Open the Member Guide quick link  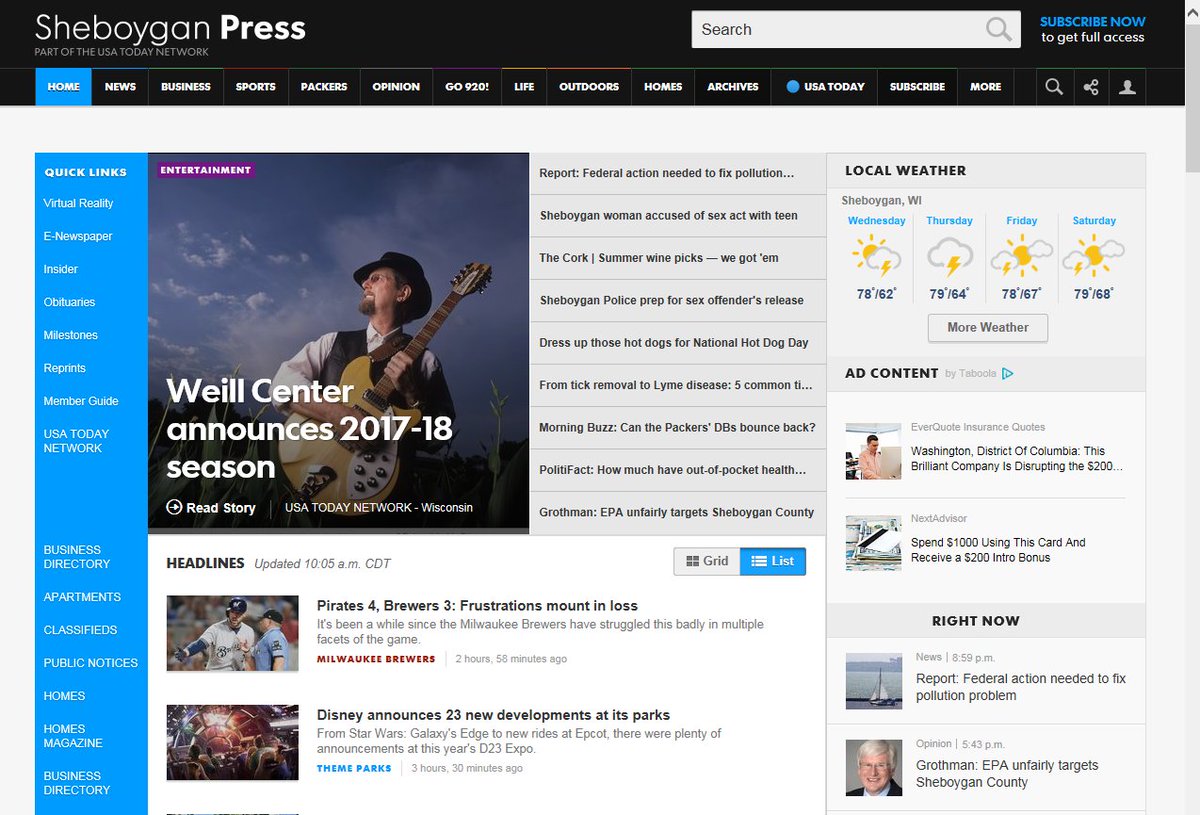coord(80,401)
